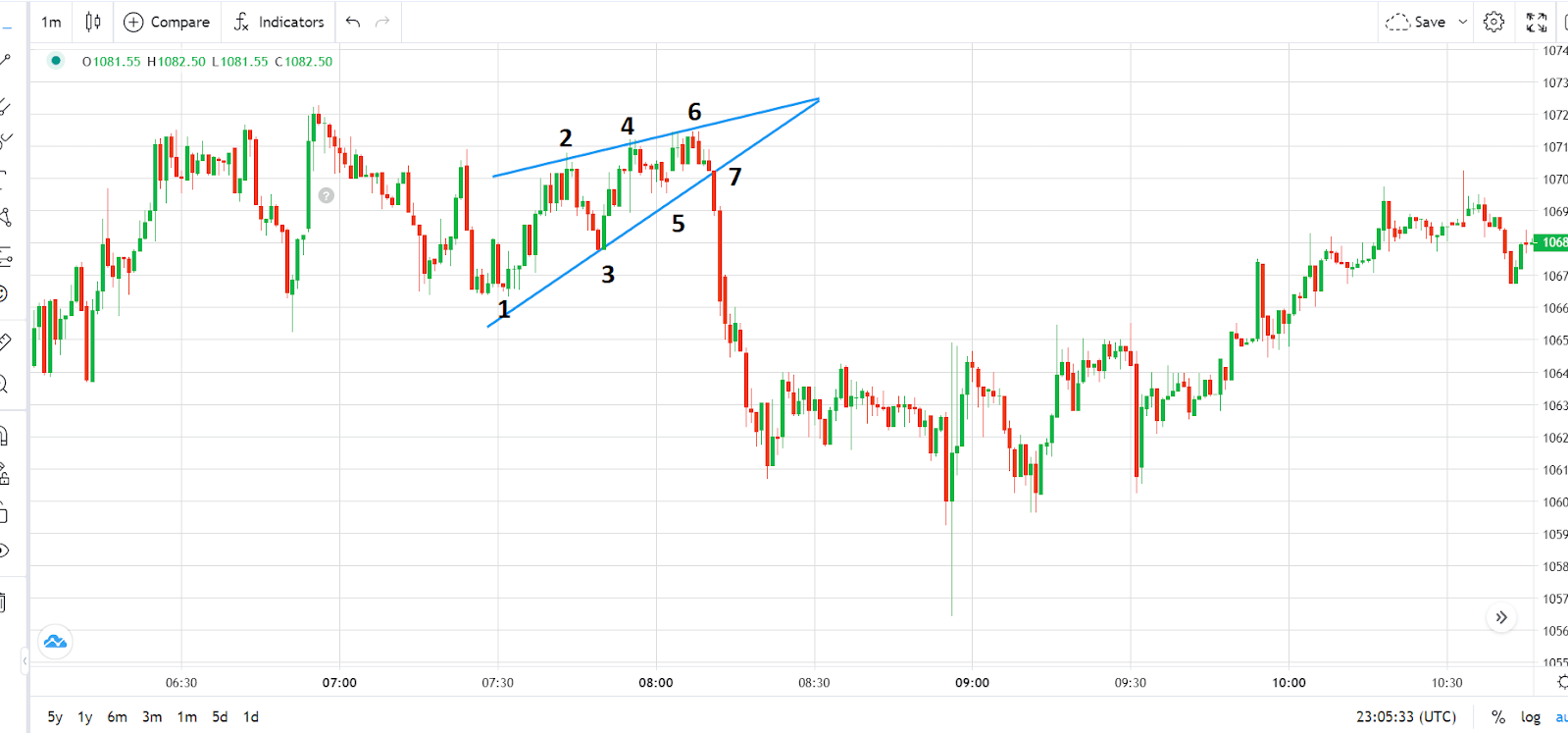Toggle the series status dot in legend

tap(56, 61)
